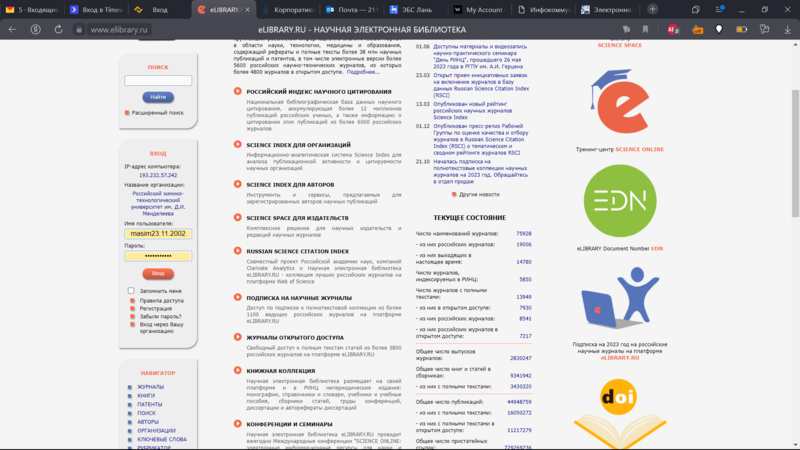This screenshot has width=800, height=450.
Task: Open the location pin extension icon
Action: pos(719,30)
